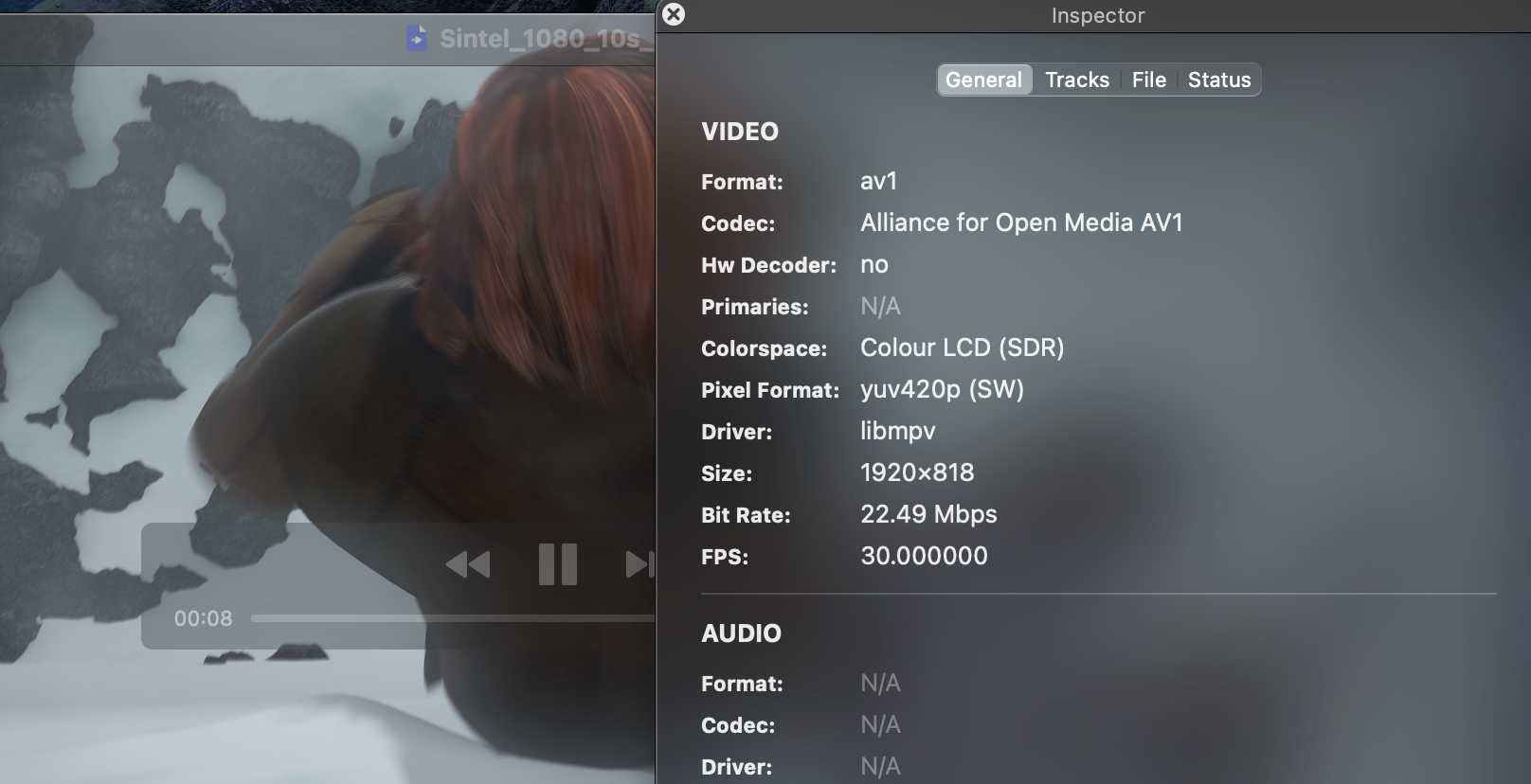The width and height of the screenshot is (1531, 784).
Task: Select the codec value Alliance for Open Media AV1
Action: point(1021,223)
